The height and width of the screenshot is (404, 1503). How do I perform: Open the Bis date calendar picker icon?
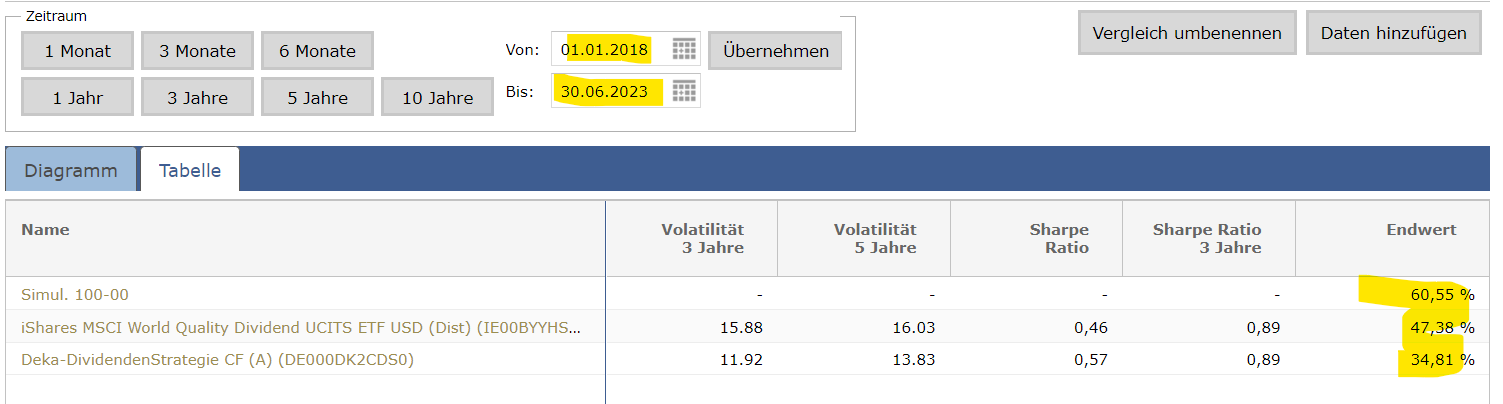(684, 91)
